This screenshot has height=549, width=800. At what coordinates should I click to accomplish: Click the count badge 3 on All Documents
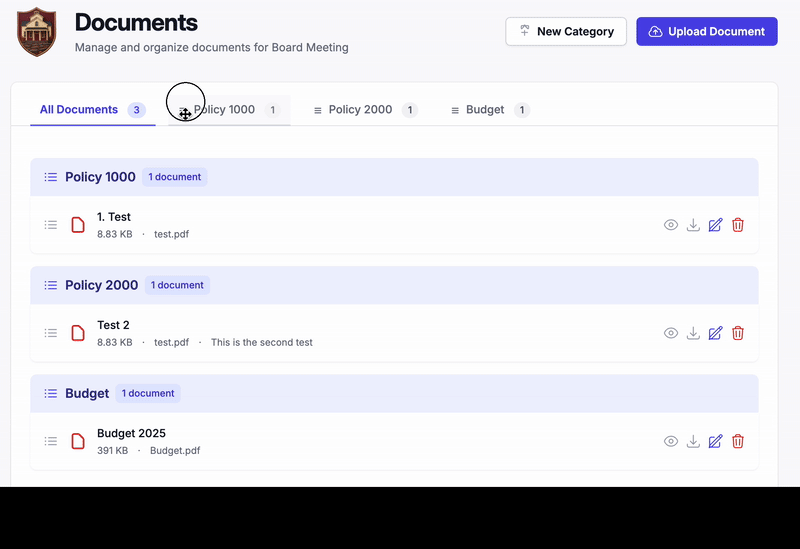136,110
